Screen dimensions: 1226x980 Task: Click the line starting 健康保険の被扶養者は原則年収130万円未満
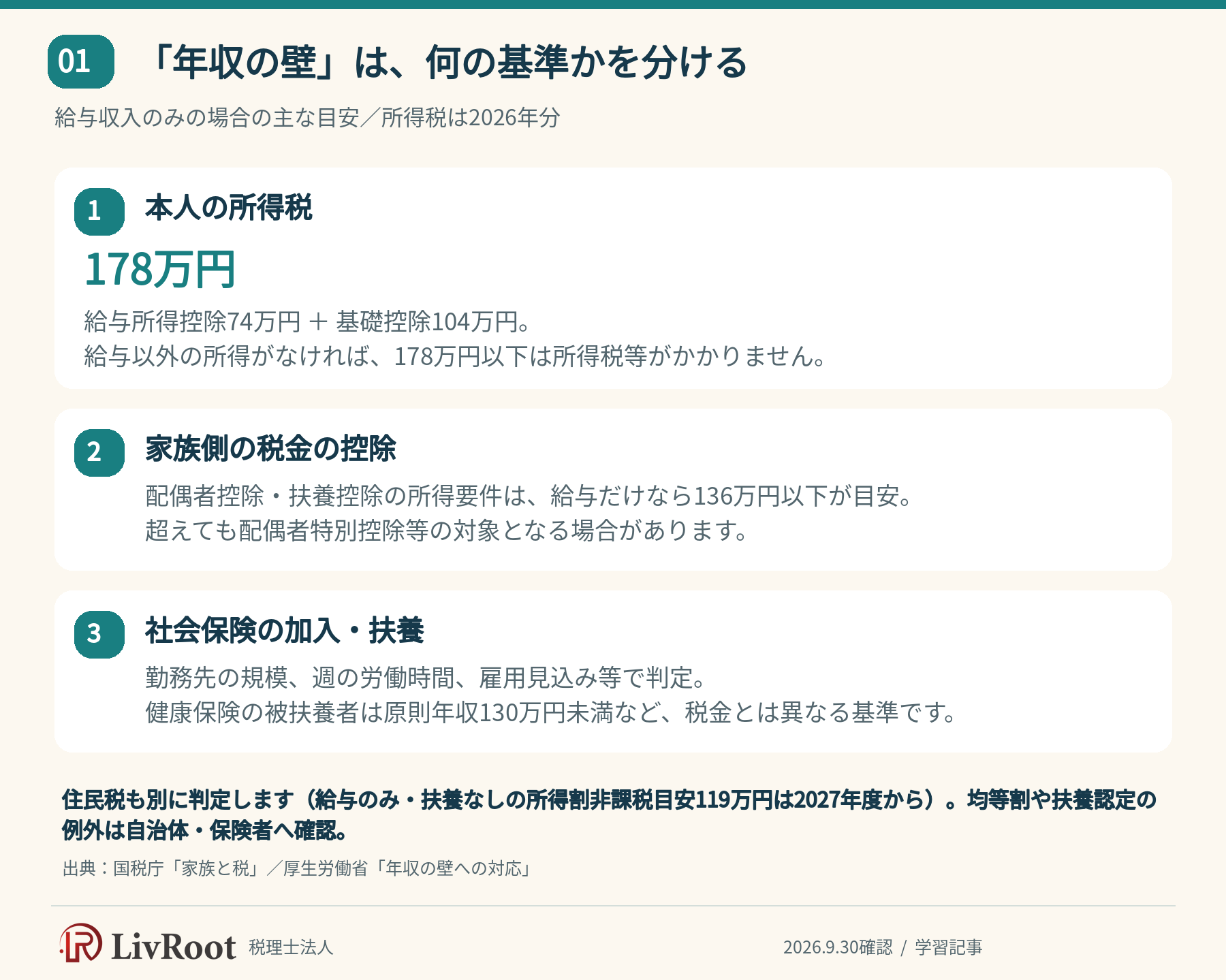click(x=552, y=712)
